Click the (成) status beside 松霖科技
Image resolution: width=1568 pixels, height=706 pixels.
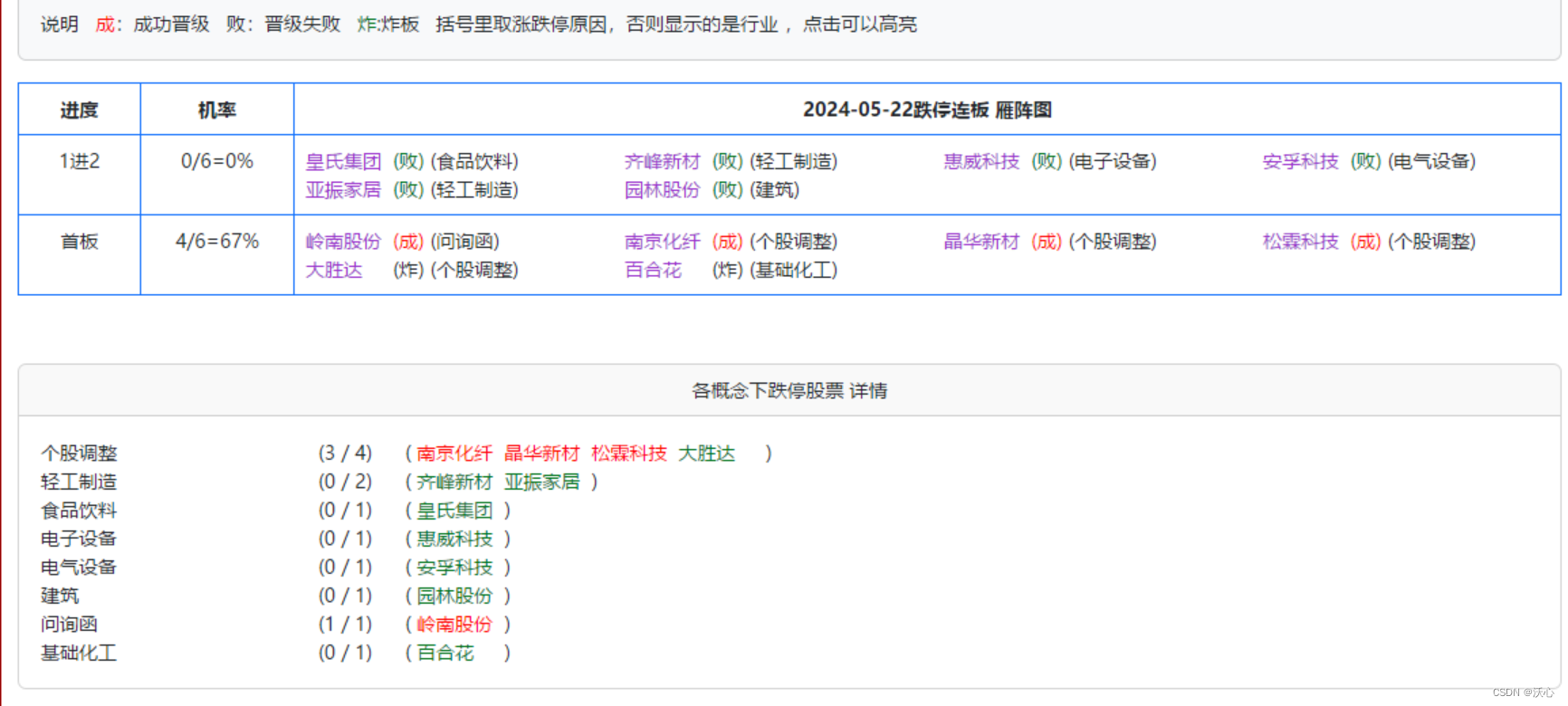tap(1366, 242)
